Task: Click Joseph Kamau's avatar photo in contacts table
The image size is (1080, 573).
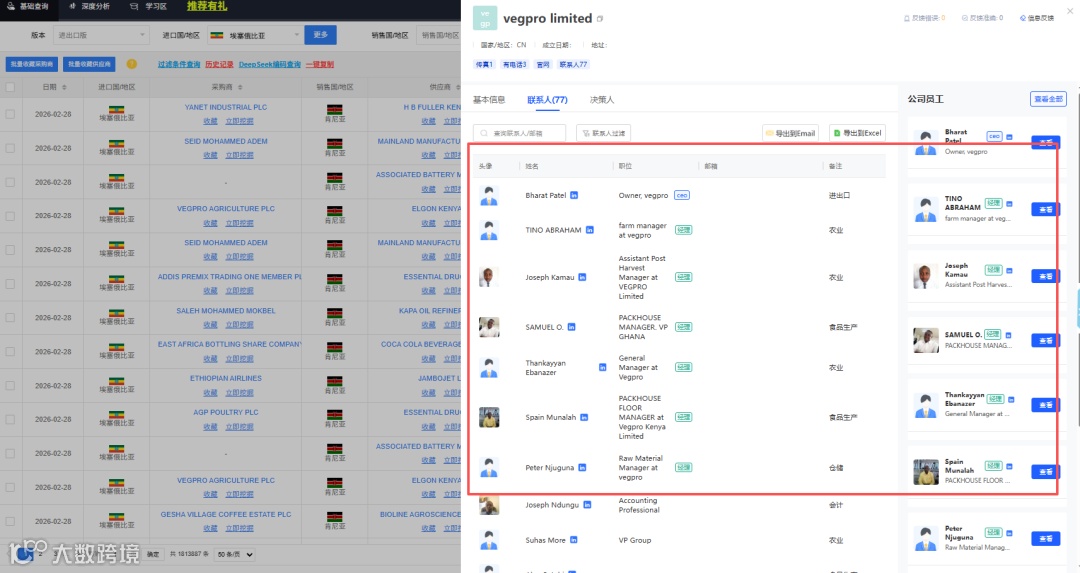Action: 489,278
